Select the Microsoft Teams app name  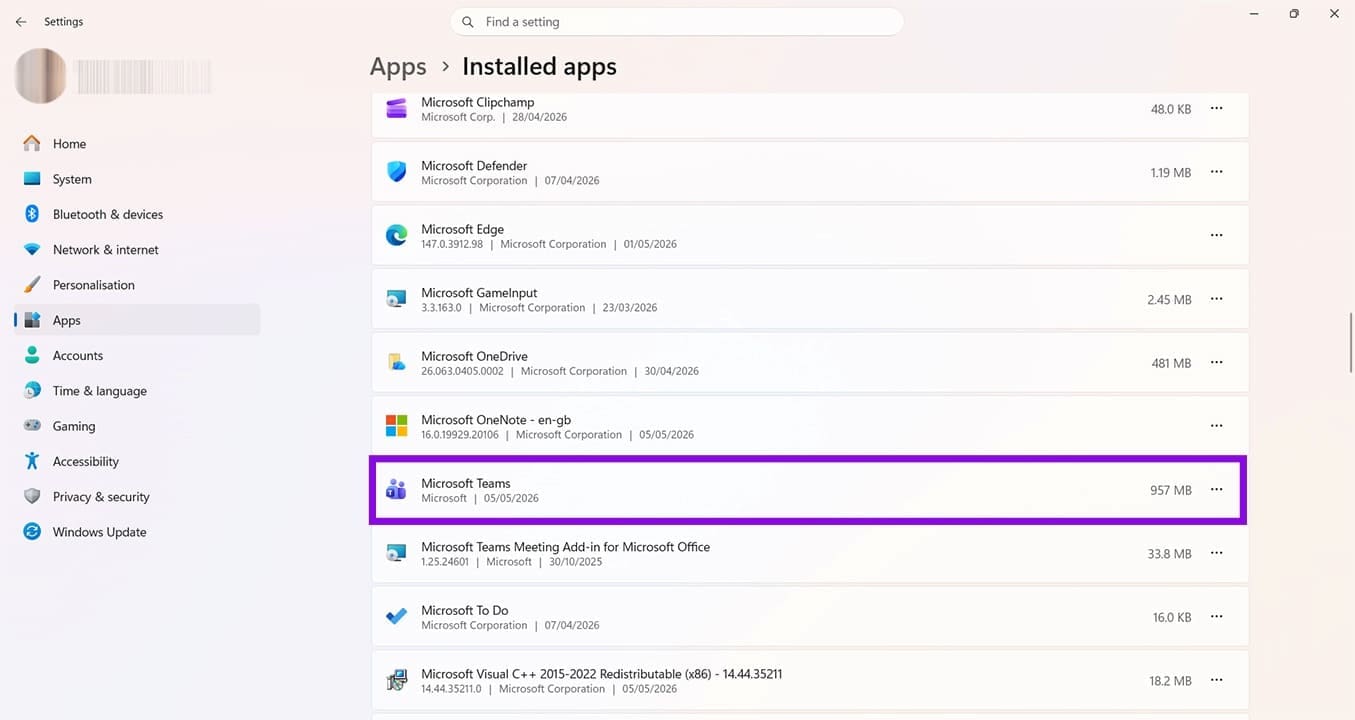point(466,483)
